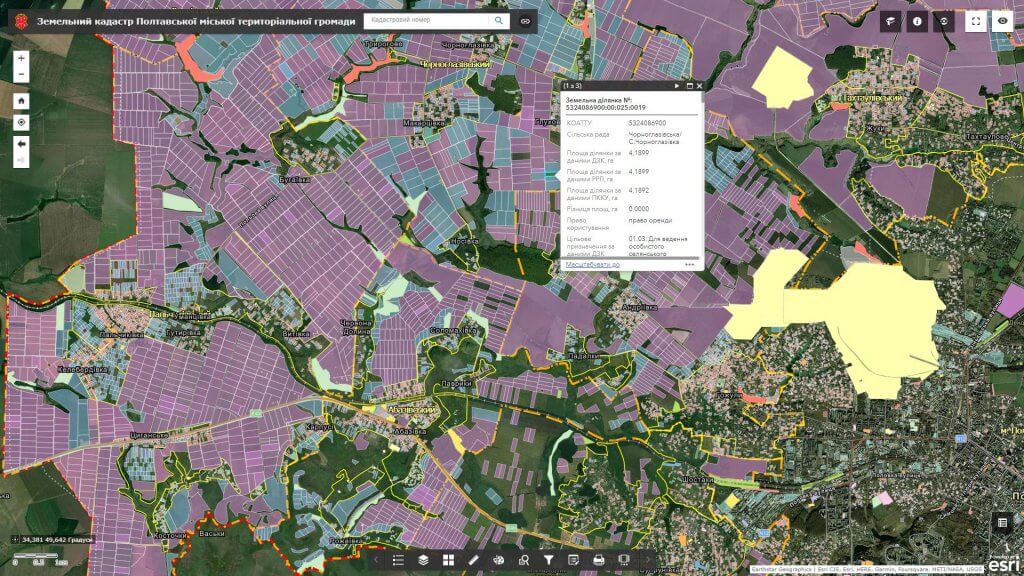Go to the default home extent
Image resolution: width=1024 pixels, height=576 pixels.
coord(21,101)
